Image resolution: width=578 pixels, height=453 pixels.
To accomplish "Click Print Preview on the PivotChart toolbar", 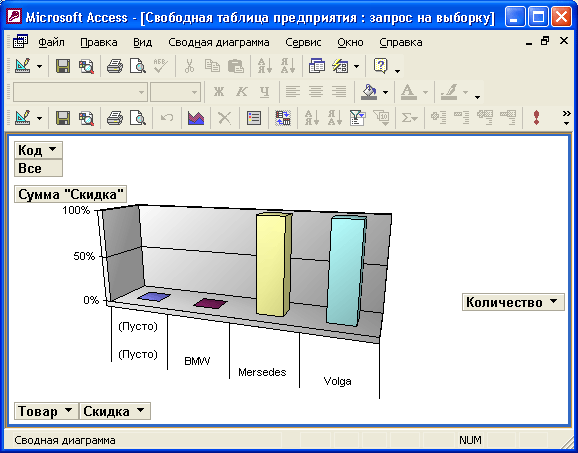I will 138,118.
